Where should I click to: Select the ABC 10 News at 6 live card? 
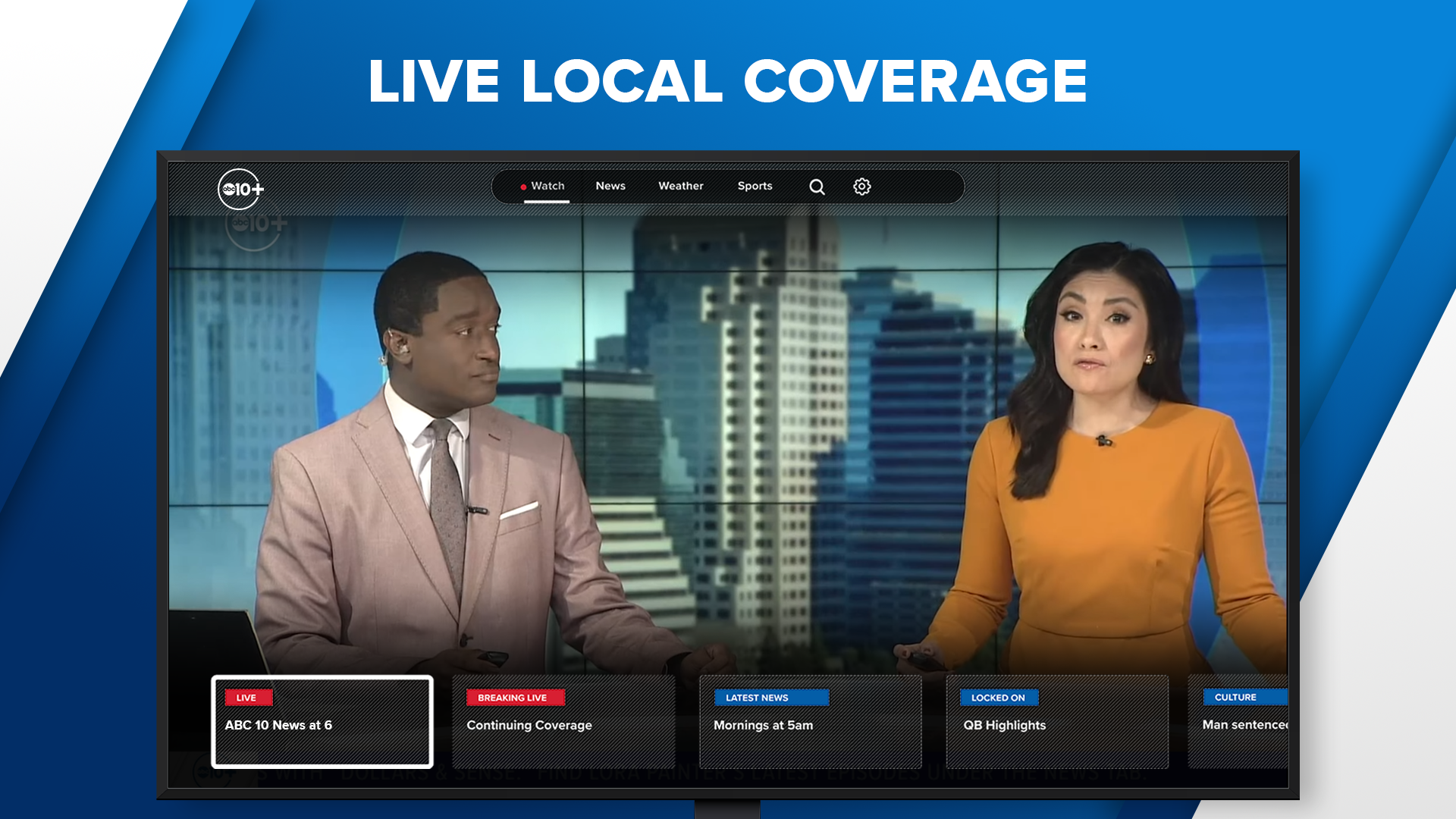[x=322, y=722]
